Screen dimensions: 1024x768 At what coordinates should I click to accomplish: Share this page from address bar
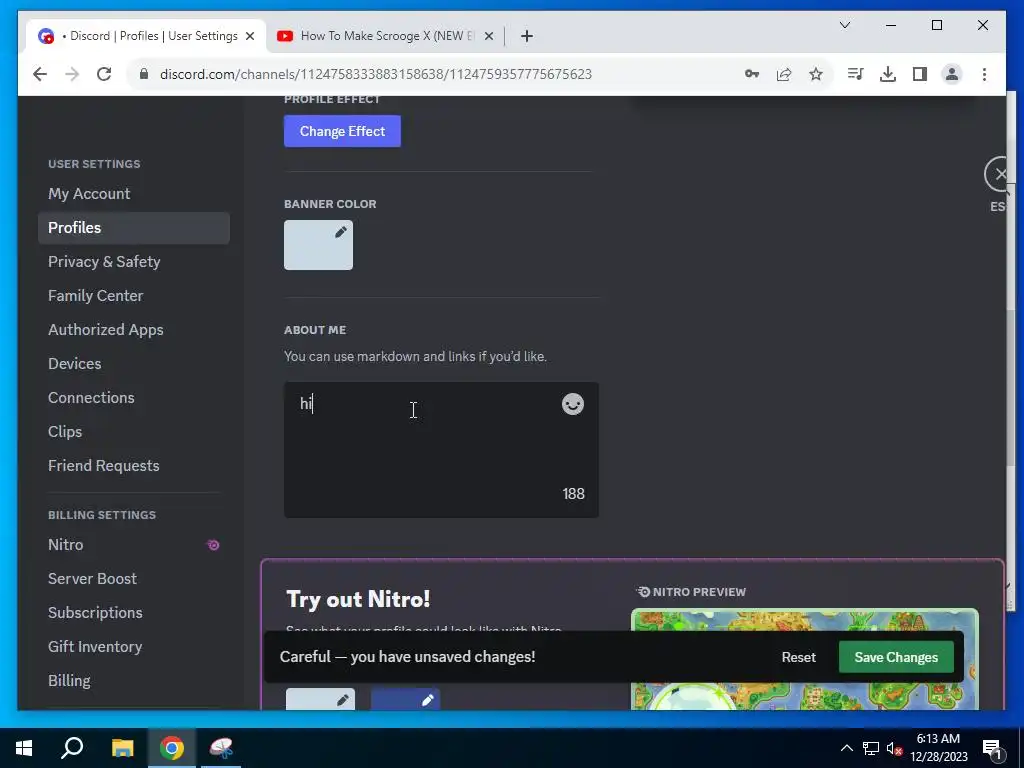pyautogui.click(x=784, y=74)
